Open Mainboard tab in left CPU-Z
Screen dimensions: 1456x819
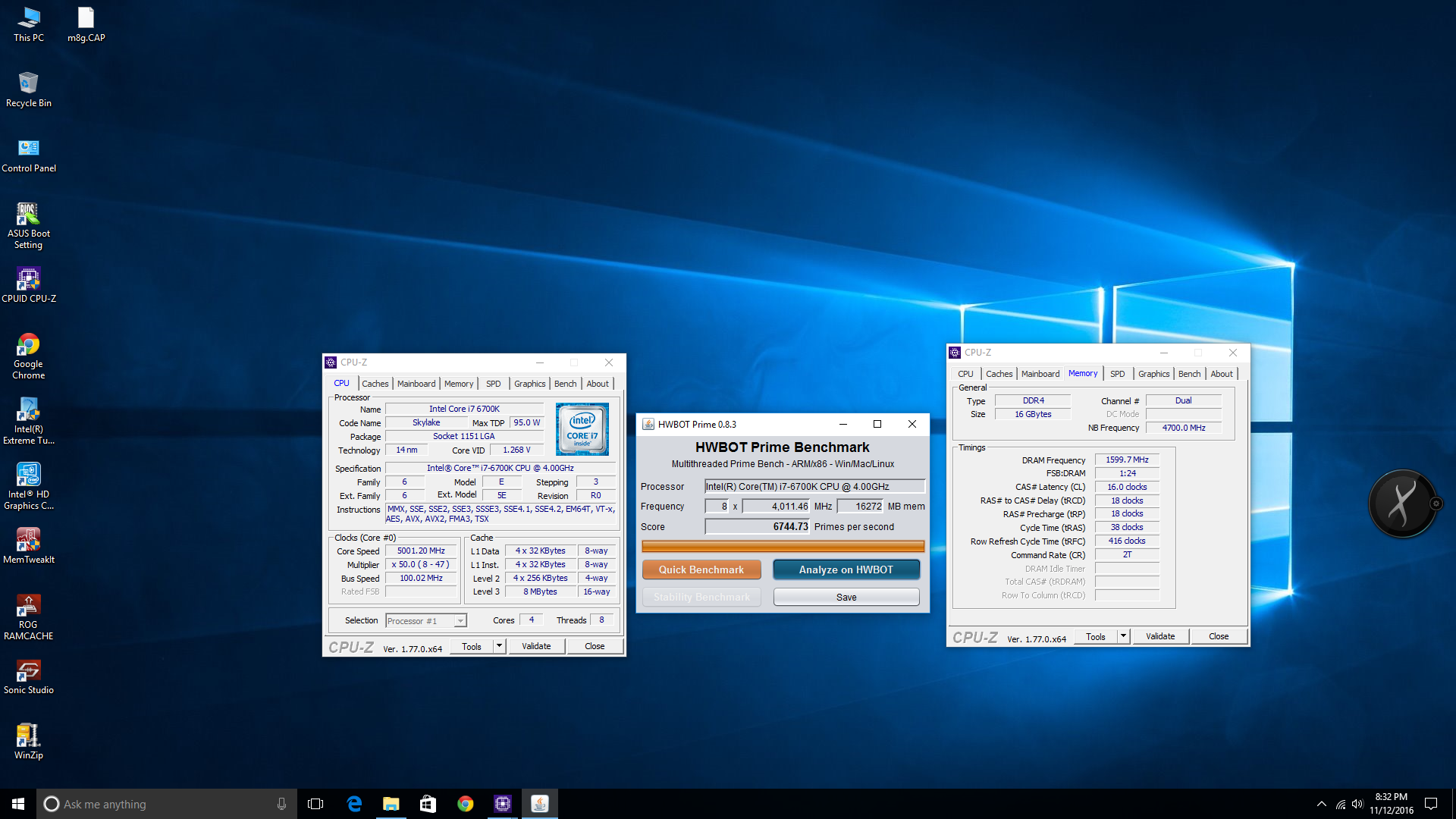coord(416,384)
